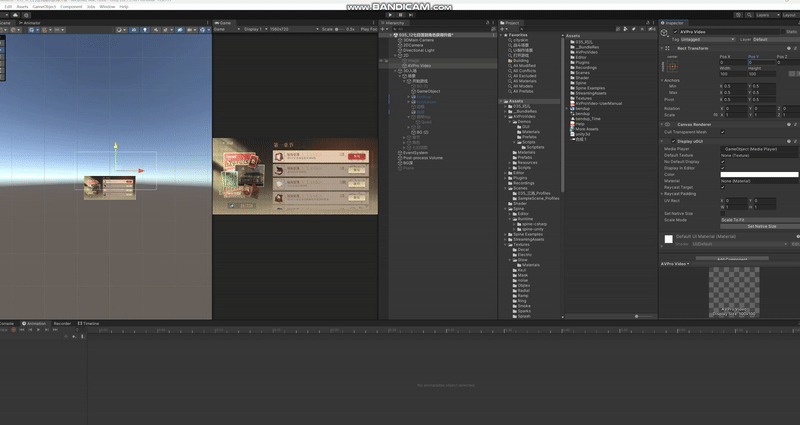800x425 pixels.
Task: Toggle AVPro Video active checkbox in Inspector
Action: pyautogui.click(x=676, y=32)
